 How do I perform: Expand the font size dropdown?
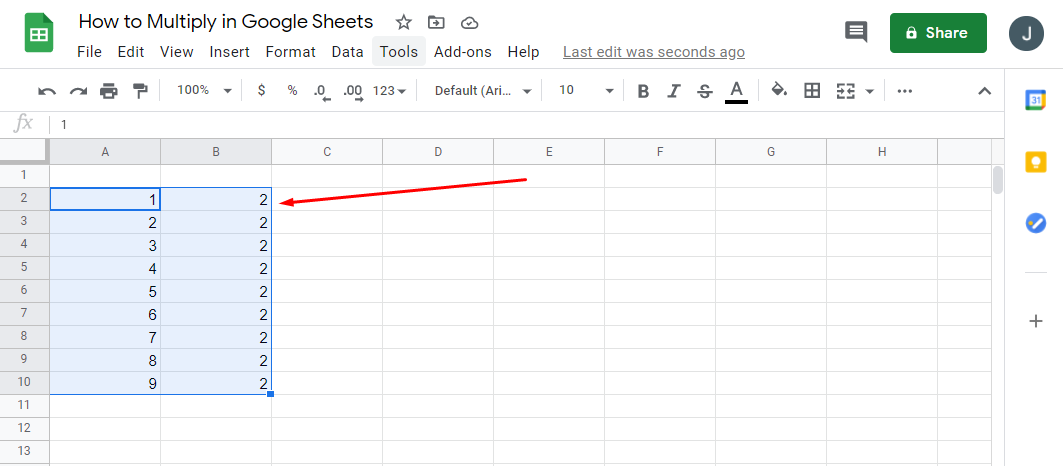(586, 91)
